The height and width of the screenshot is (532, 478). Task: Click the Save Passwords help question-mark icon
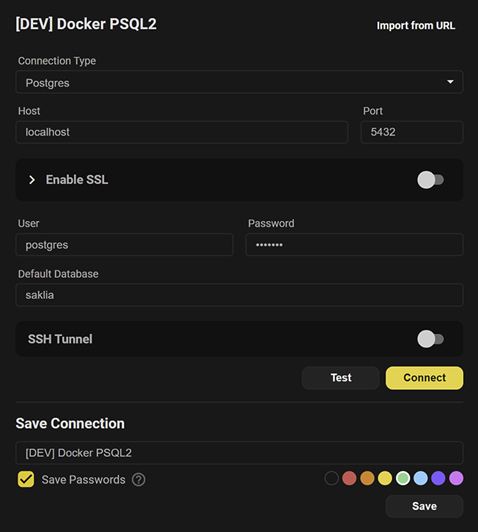pos(138,480)
